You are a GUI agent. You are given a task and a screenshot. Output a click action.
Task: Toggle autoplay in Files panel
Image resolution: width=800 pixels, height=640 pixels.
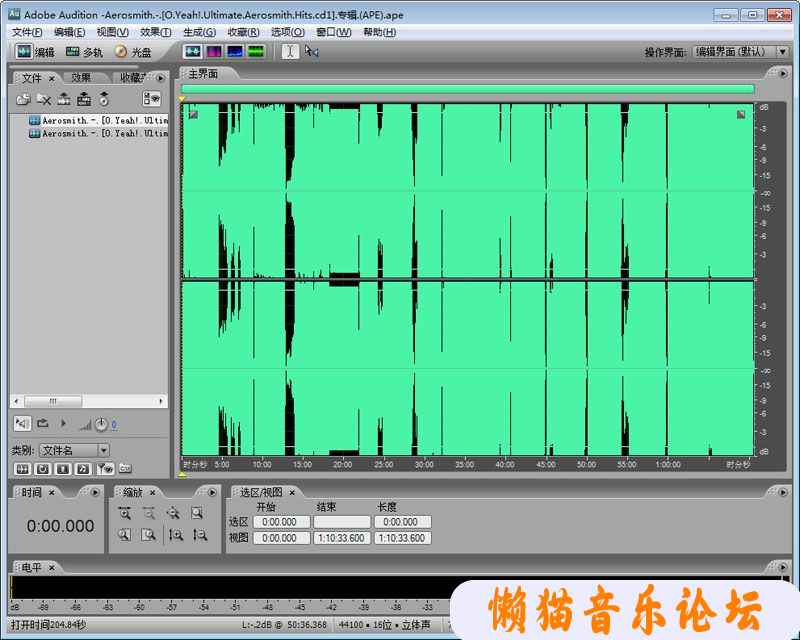(x=22, y=424)
